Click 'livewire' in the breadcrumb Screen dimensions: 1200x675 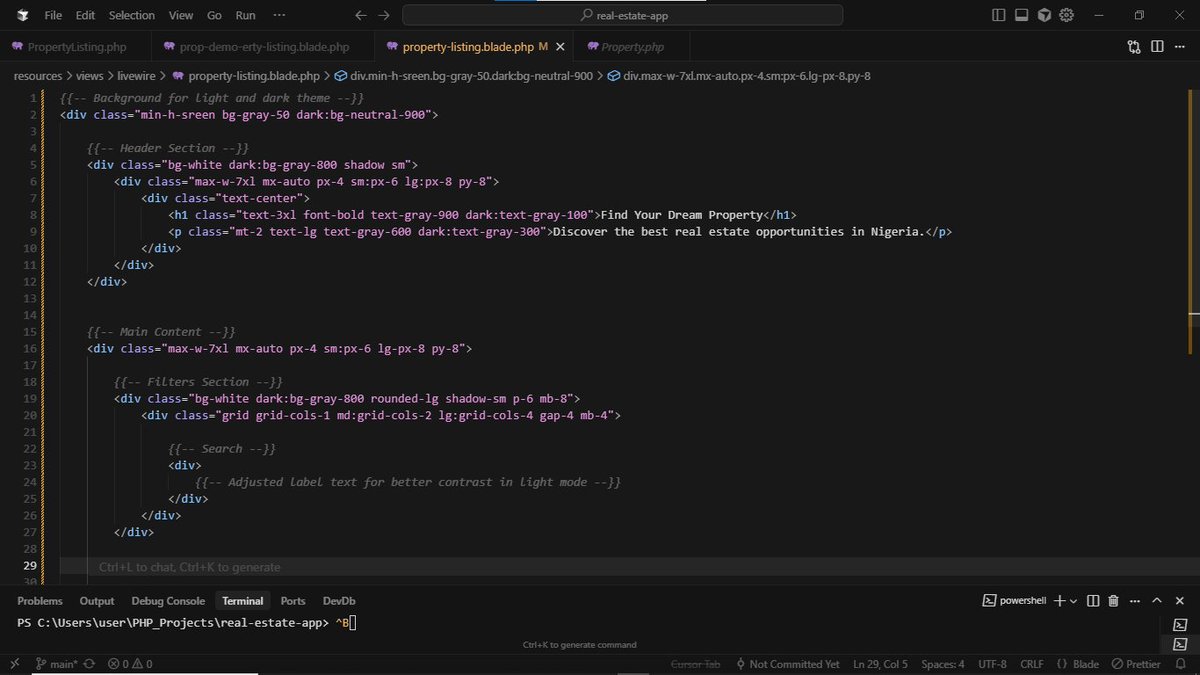point(137,76)
